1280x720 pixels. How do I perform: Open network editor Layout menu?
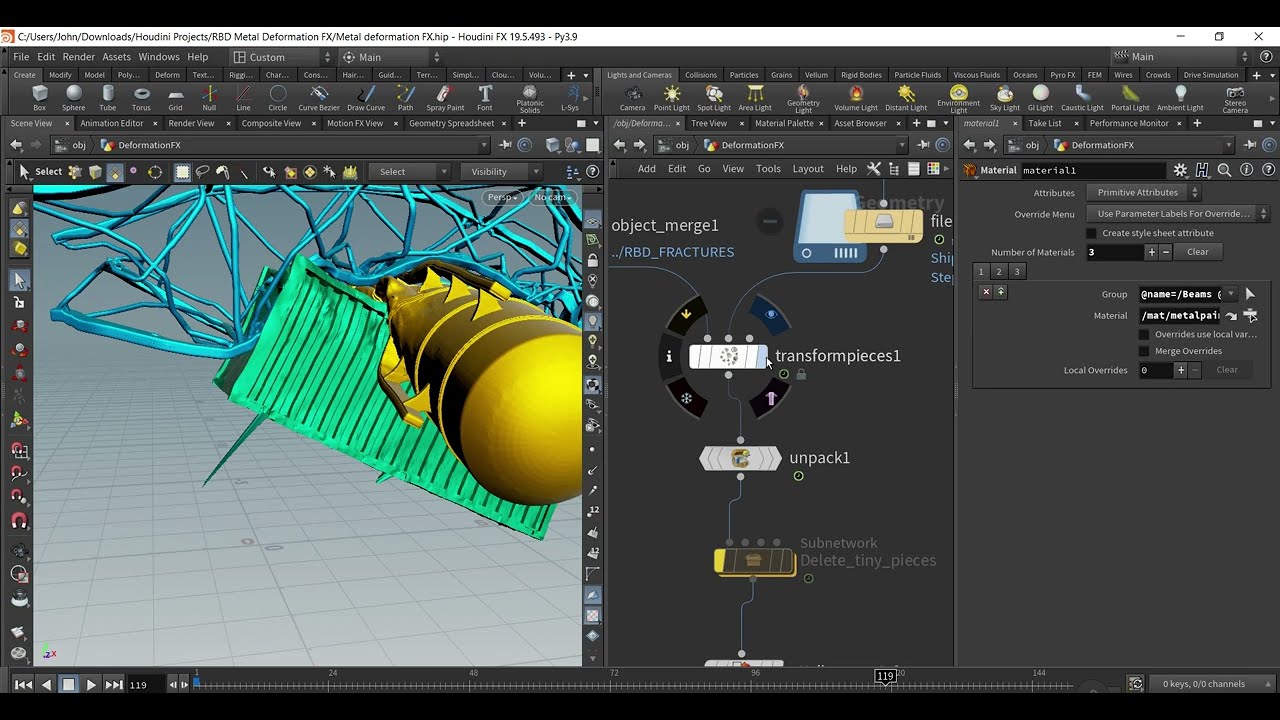point(808,169)
